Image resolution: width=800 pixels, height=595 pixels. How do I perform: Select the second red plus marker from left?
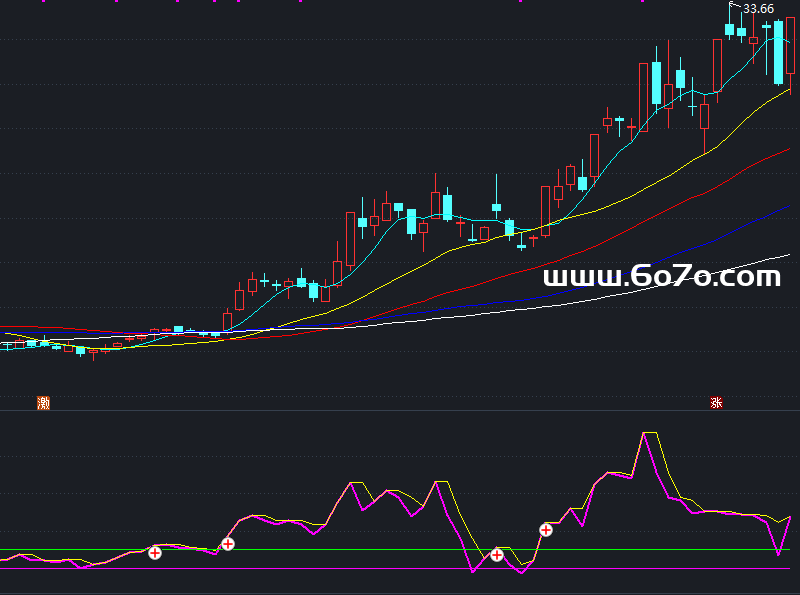tap(228, 544)
